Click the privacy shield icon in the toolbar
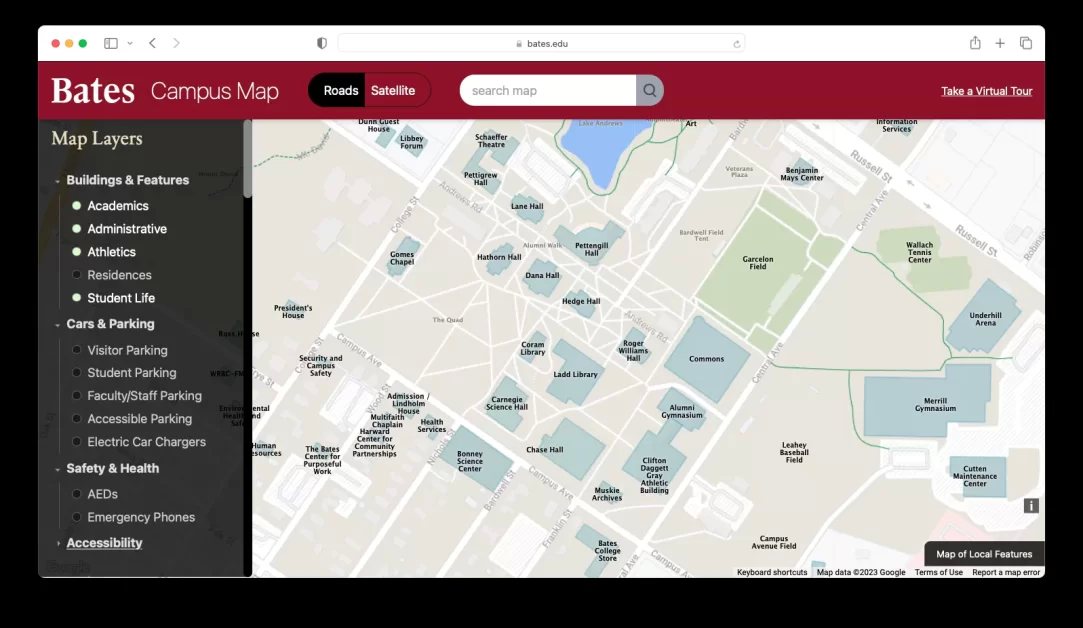This screenshot has height=628, width=1083. [x=321, y=42]
